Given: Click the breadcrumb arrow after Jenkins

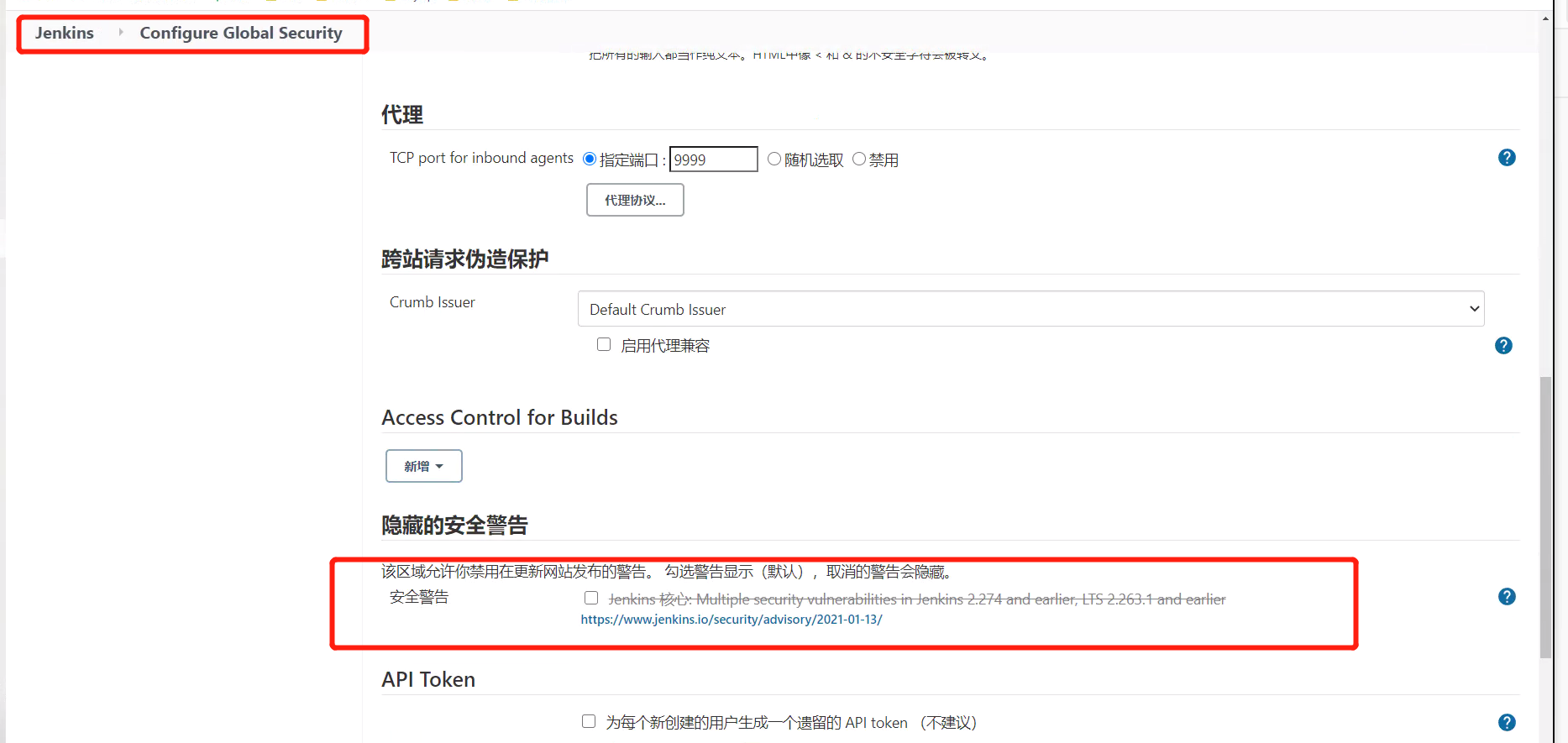Looking at the screenshot, I should 121,33.
